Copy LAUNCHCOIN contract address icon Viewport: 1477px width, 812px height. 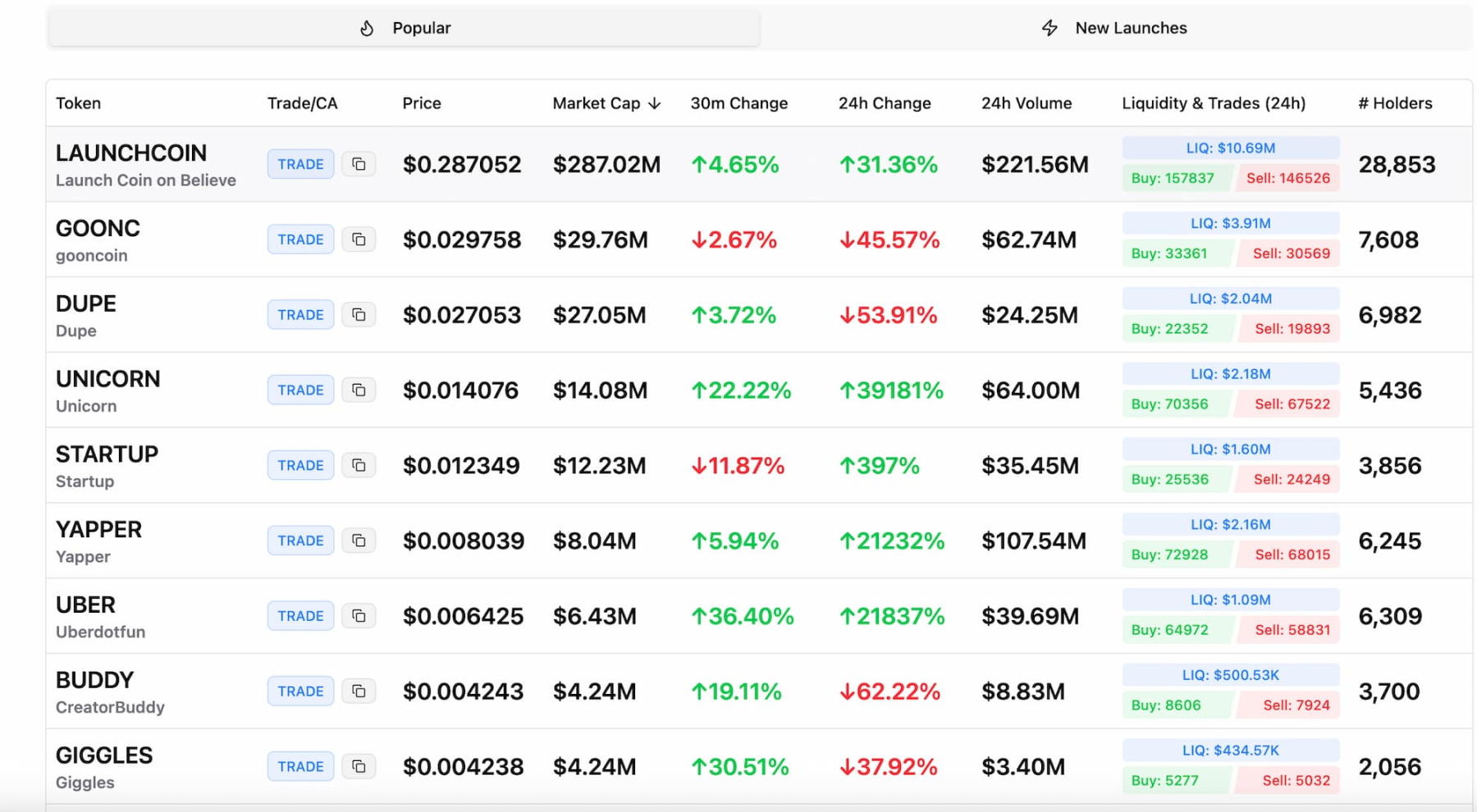pos(359,164)
